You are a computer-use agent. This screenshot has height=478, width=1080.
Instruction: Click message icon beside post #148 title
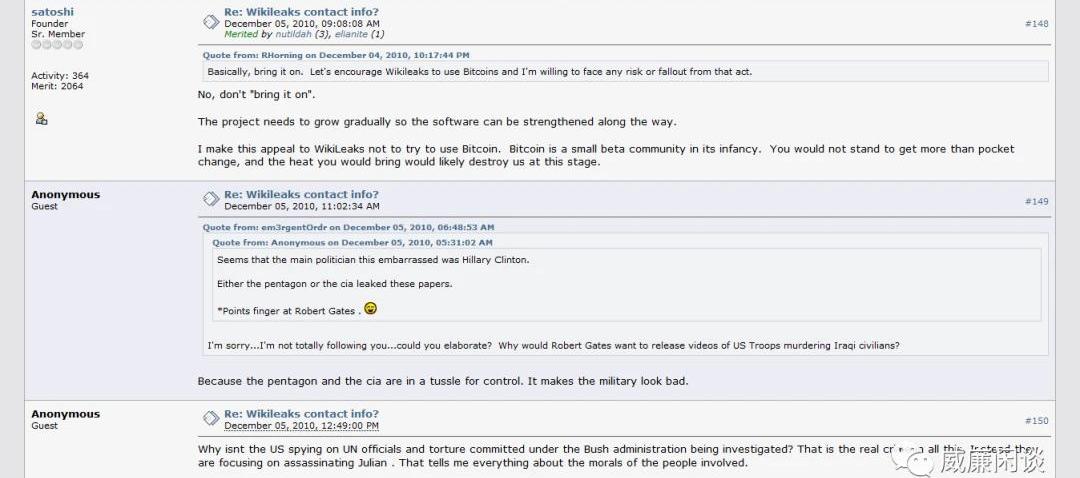(x=211, y=23)
